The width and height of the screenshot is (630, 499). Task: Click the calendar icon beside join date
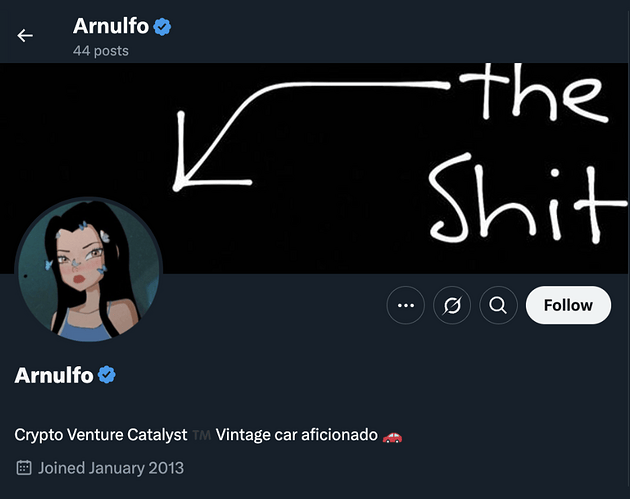[24, 468]
